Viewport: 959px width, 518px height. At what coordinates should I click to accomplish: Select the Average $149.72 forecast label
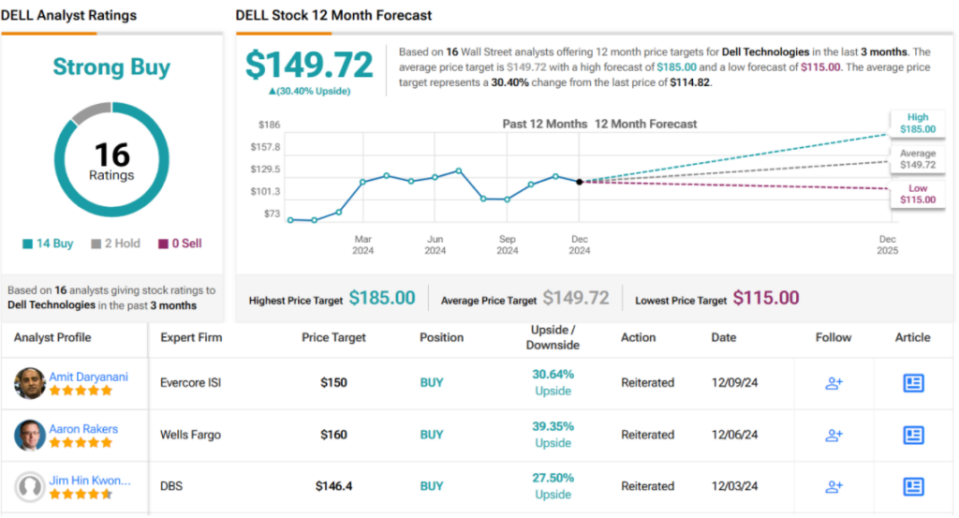coord(917,159)
